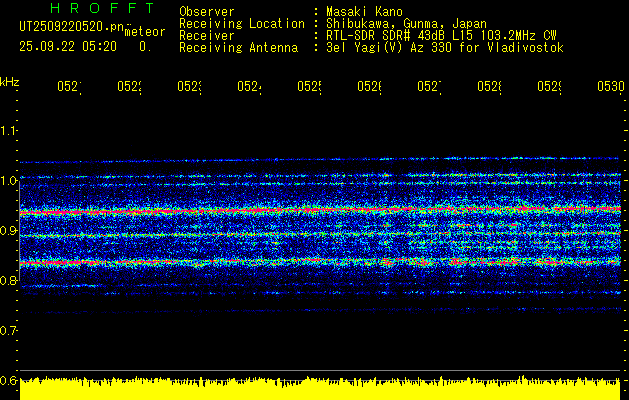Click the Receiver label
Screen dimensions: 629x400
tap(207, 36)
